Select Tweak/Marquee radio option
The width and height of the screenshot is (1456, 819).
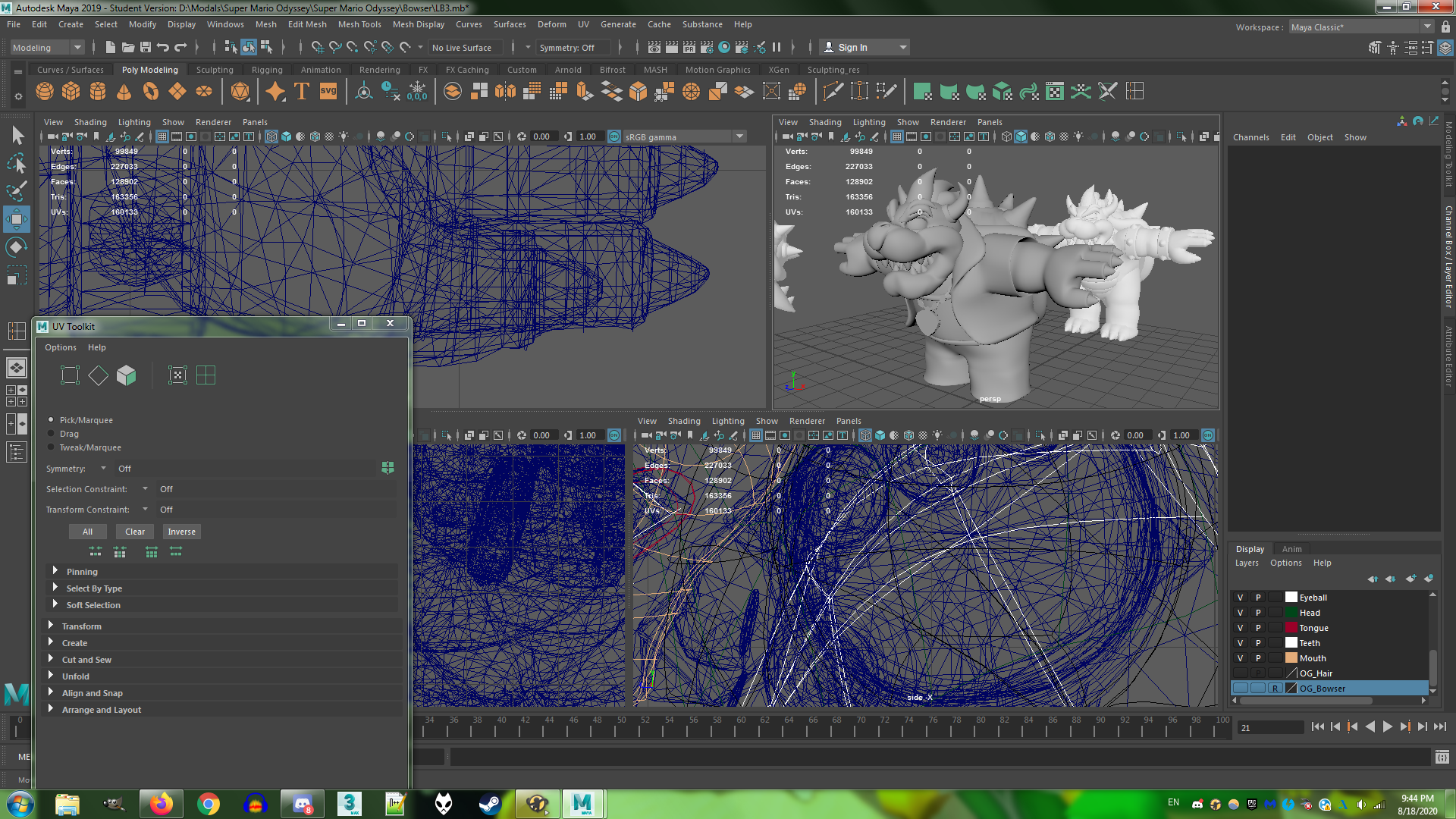[x=52, y=447]
